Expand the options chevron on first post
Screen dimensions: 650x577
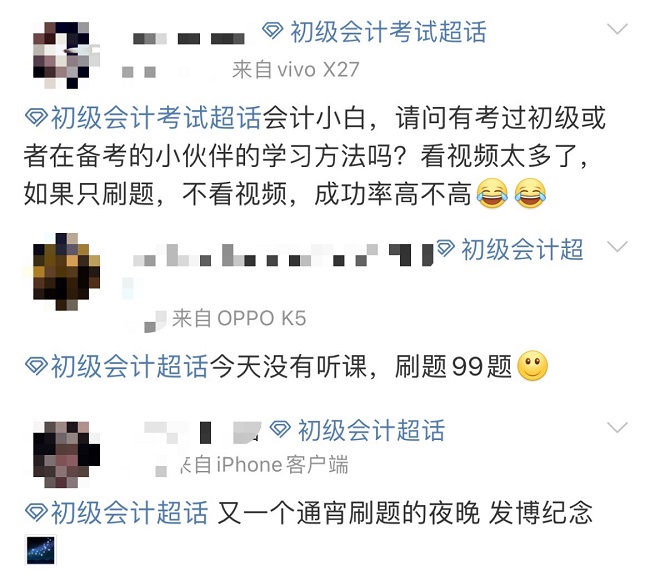pyautogui.click(x=617, y=29)
